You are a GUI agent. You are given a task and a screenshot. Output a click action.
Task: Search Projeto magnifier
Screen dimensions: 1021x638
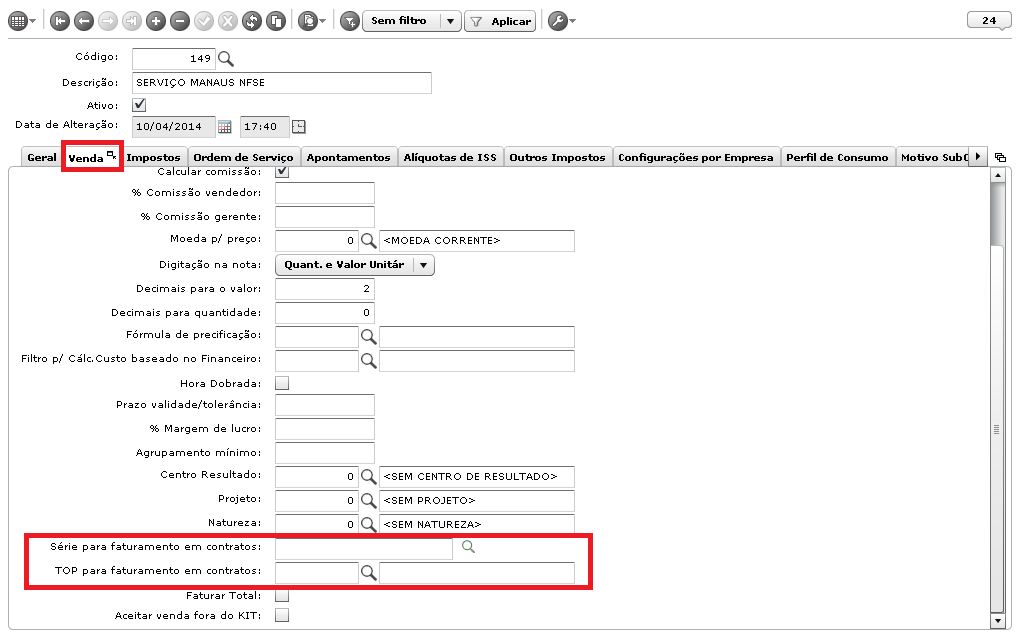tap(369, 501)
